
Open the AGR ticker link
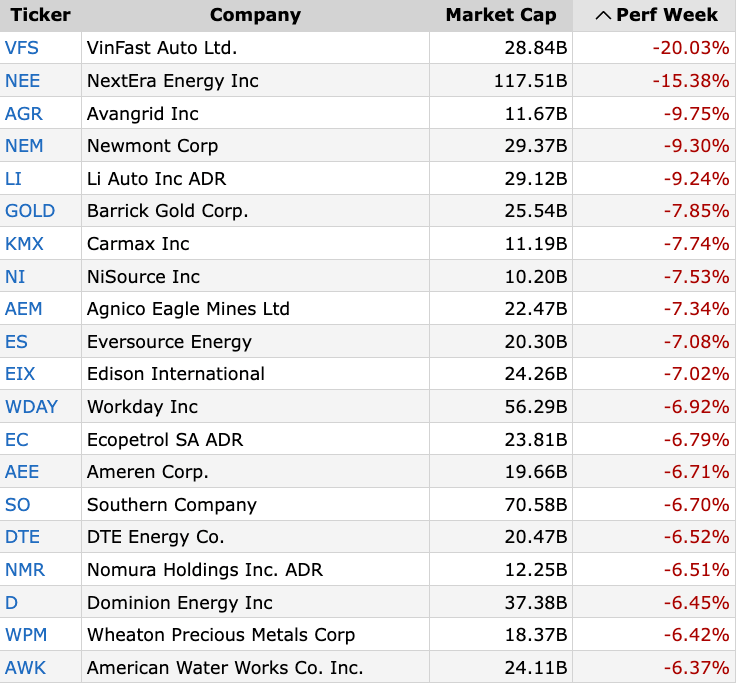tap(24, 114)
